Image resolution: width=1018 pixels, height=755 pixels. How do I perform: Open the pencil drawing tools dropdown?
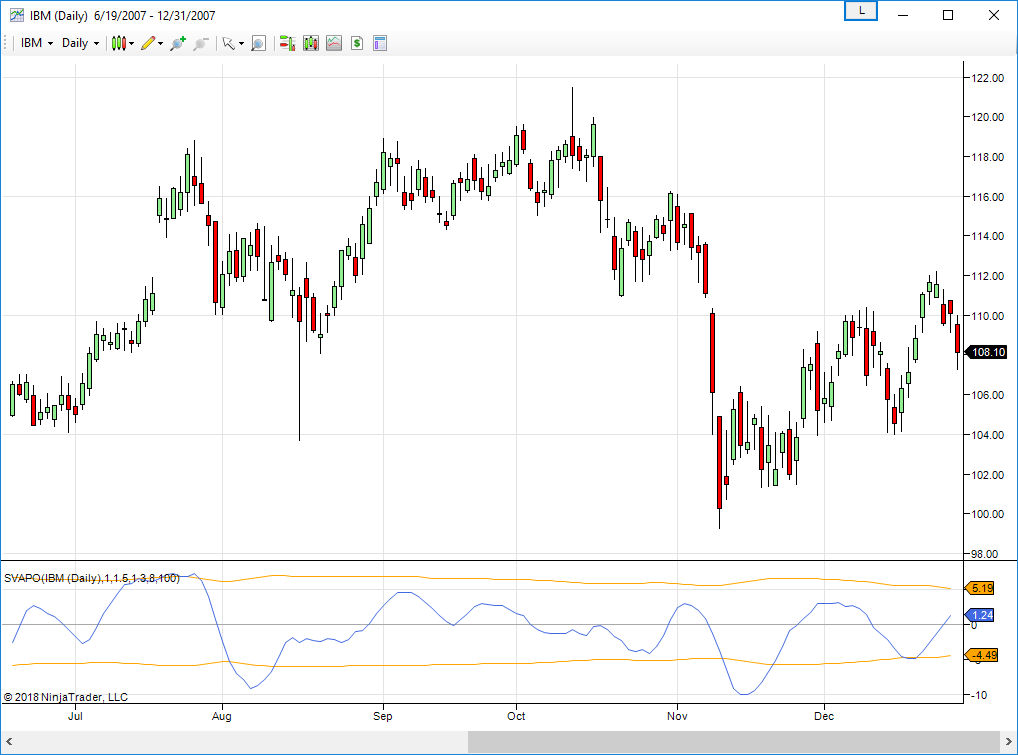click(152, 43)
